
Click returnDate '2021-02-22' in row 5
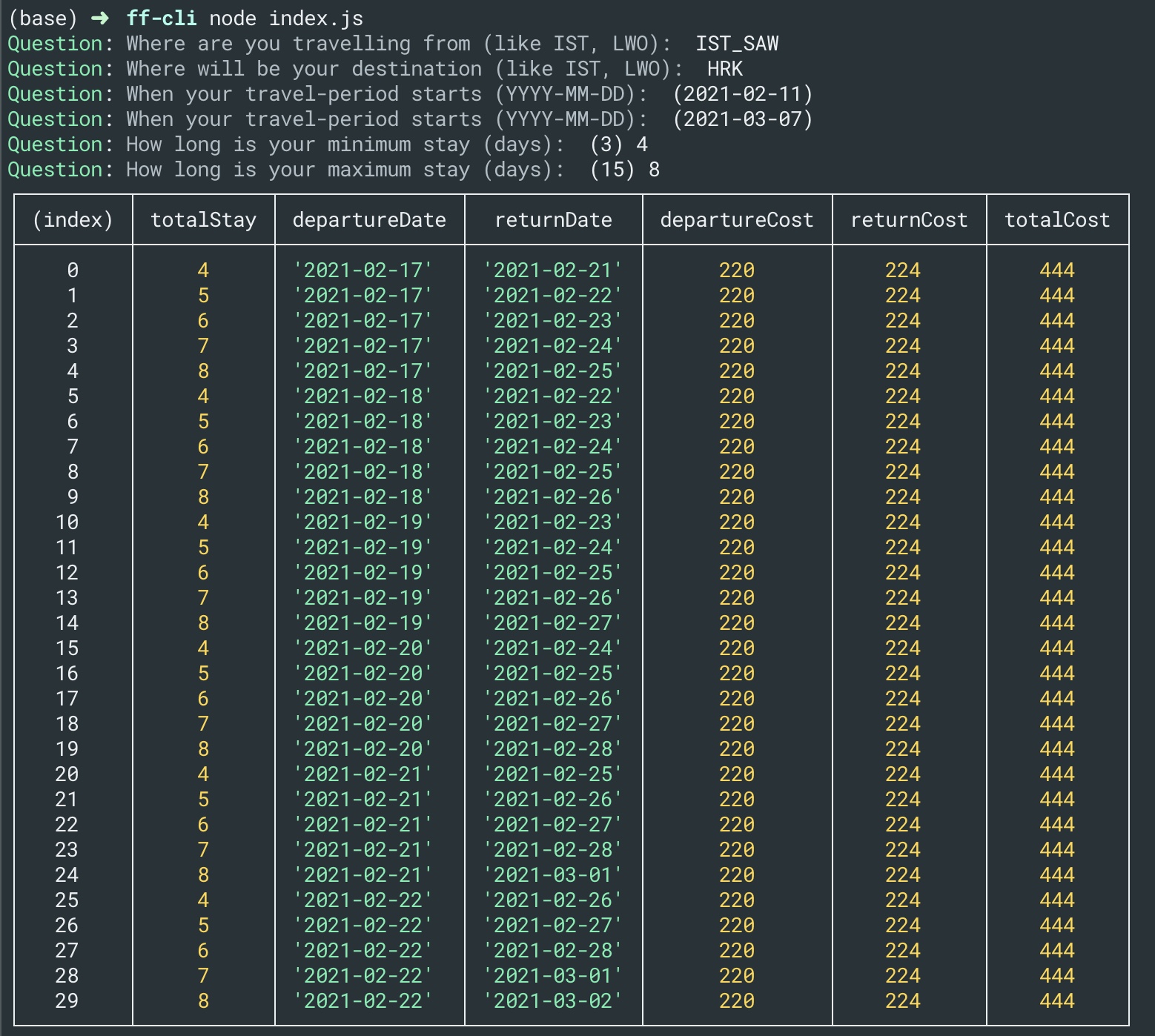click(553, 396)
